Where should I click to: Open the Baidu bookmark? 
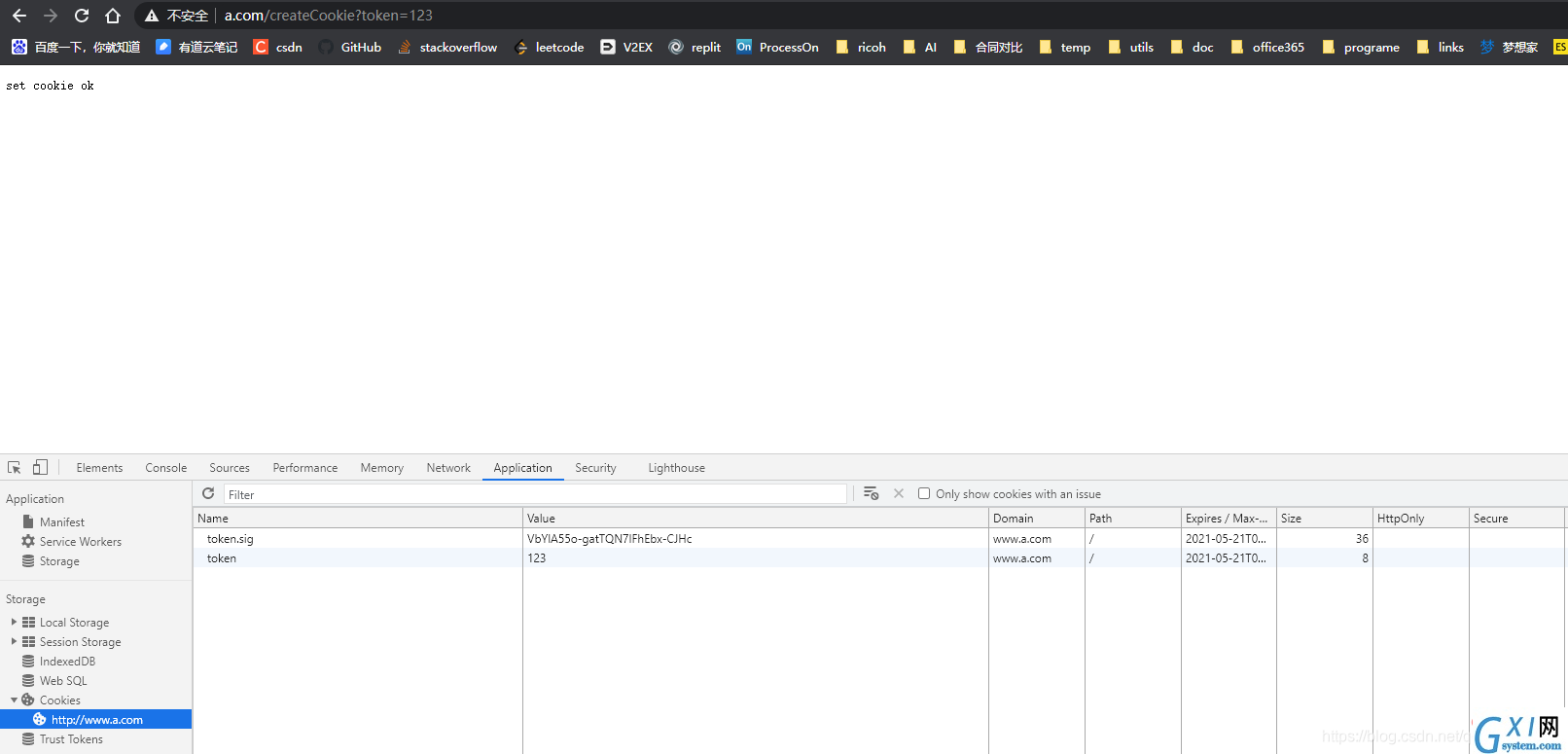pyautogui.click(x=76, y=47)
